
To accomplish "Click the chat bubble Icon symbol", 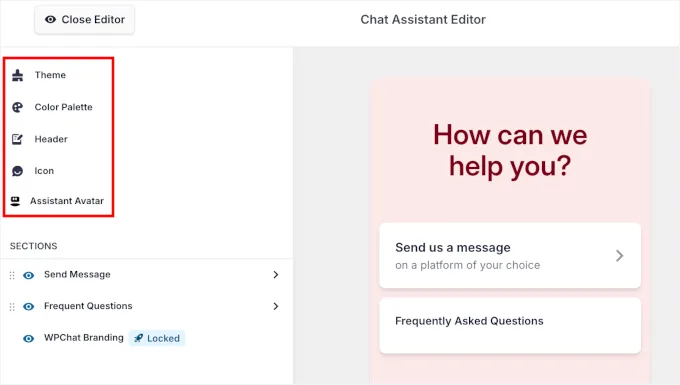I will tap(17, 171).
